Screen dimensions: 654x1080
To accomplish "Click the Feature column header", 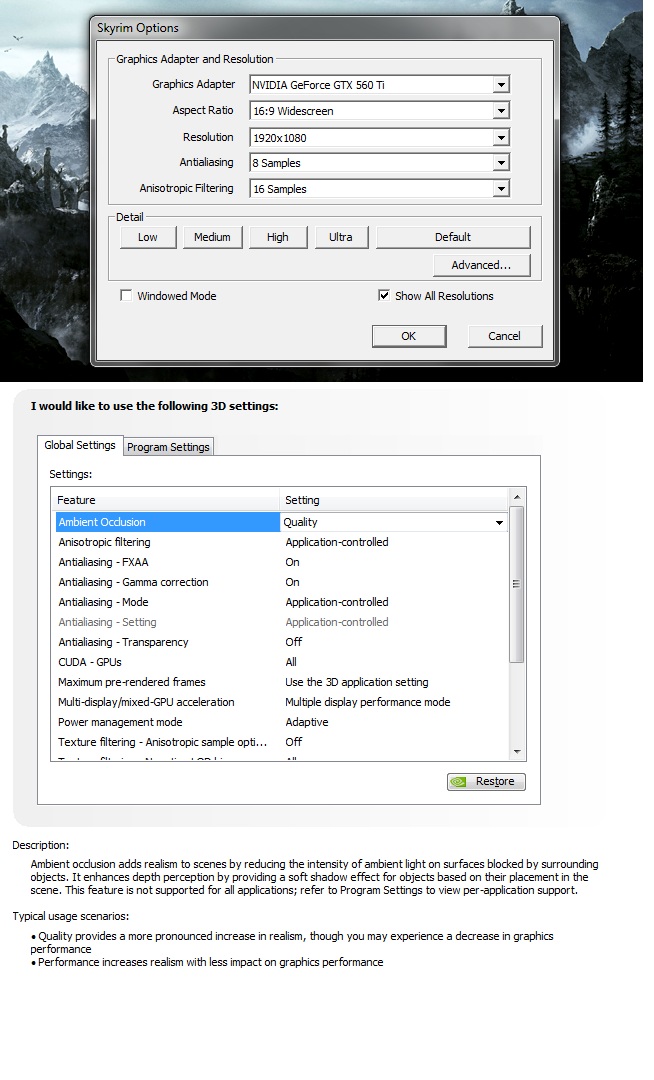I will (x=165, y=500).
